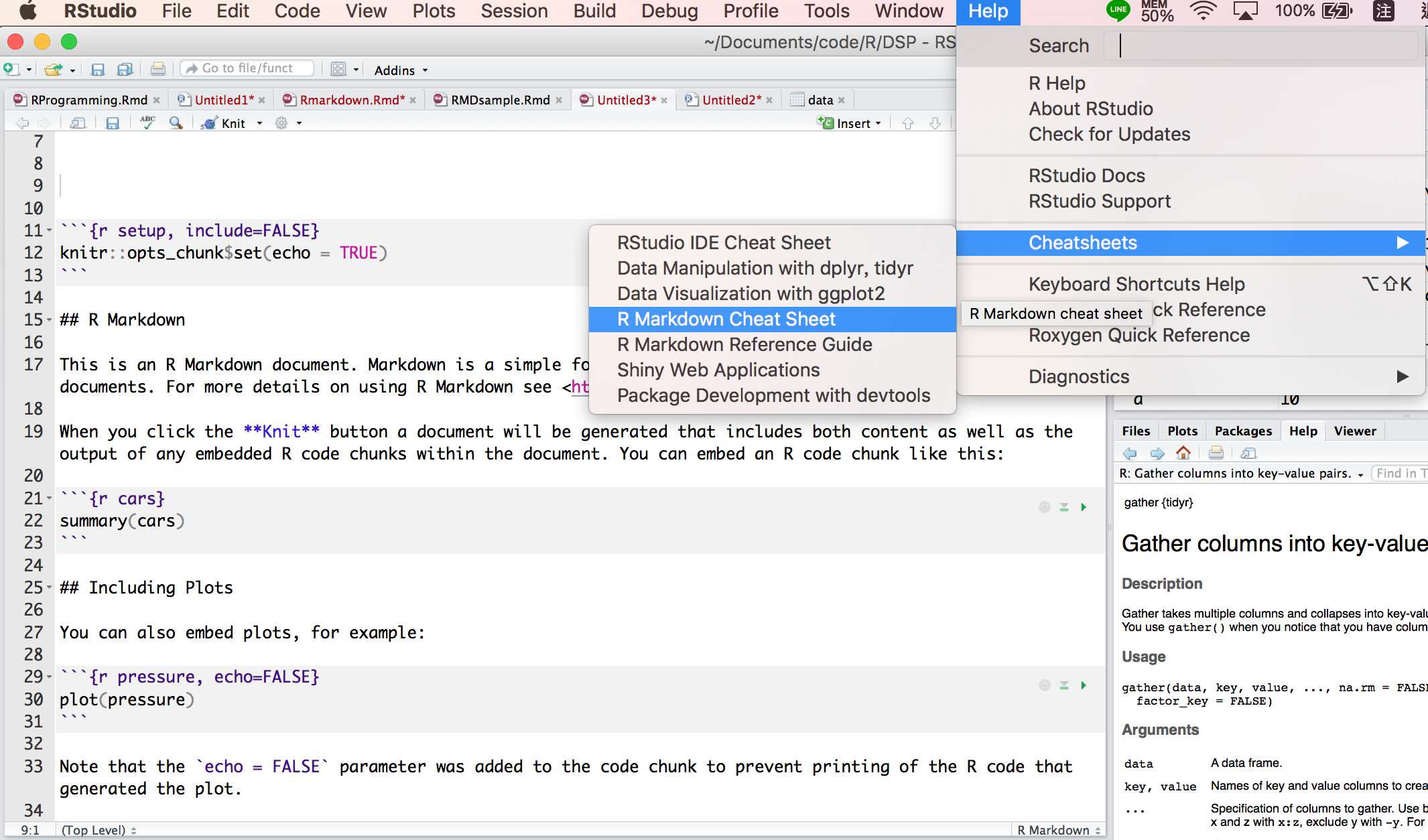Image resolution: width=1428 pixels, height=840 pixels.
Task: Click the new file icon in main toolbar
Action: [x=11, y=69]
